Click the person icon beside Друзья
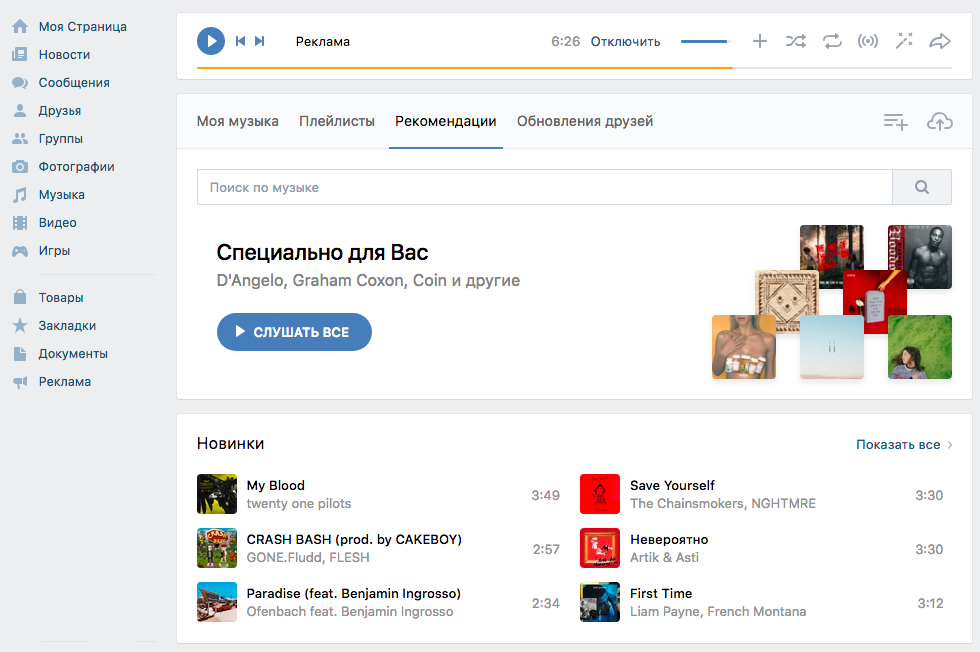This screenshot has height=652, width=980. pyautogui.click(x=20, y=110)
